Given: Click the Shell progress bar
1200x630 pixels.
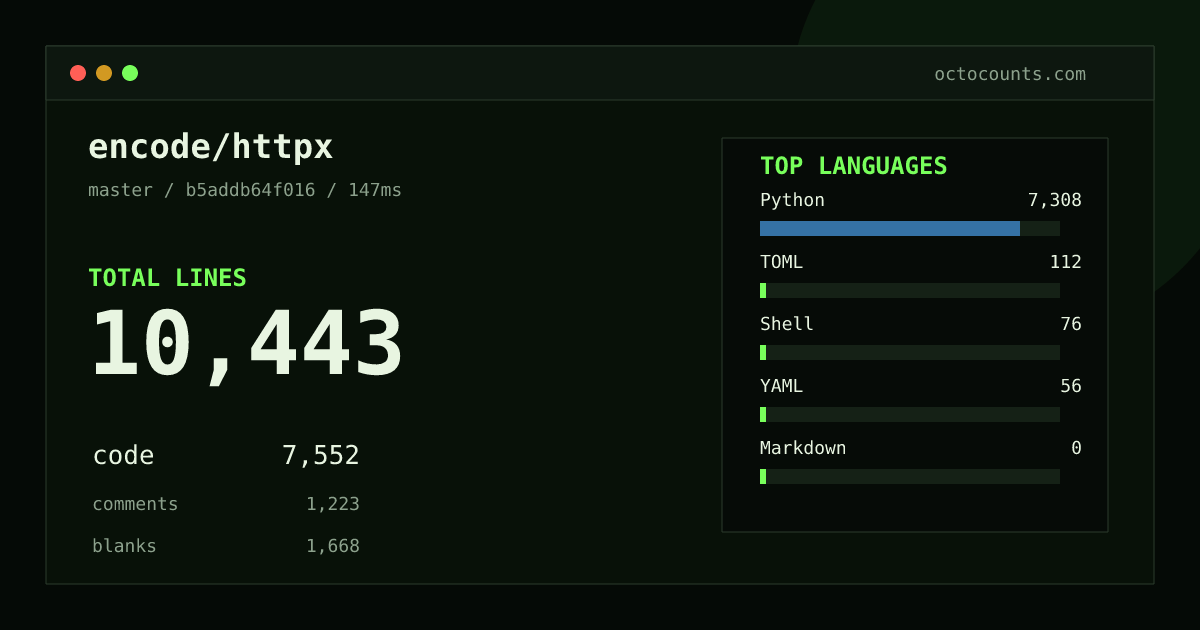Looking at the screenshot, I should 910,352.
